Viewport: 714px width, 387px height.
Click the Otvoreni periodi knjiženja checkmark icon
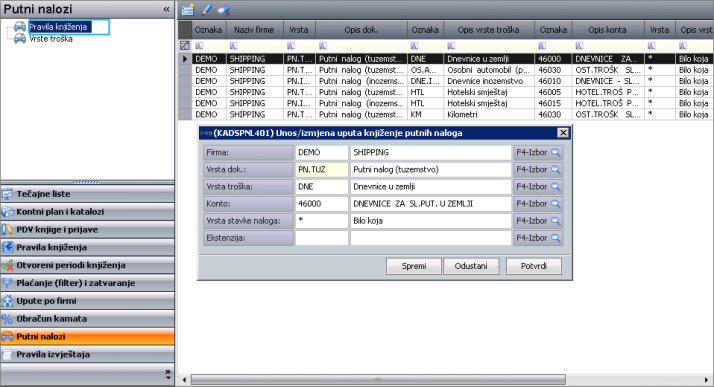click(7, 265)
